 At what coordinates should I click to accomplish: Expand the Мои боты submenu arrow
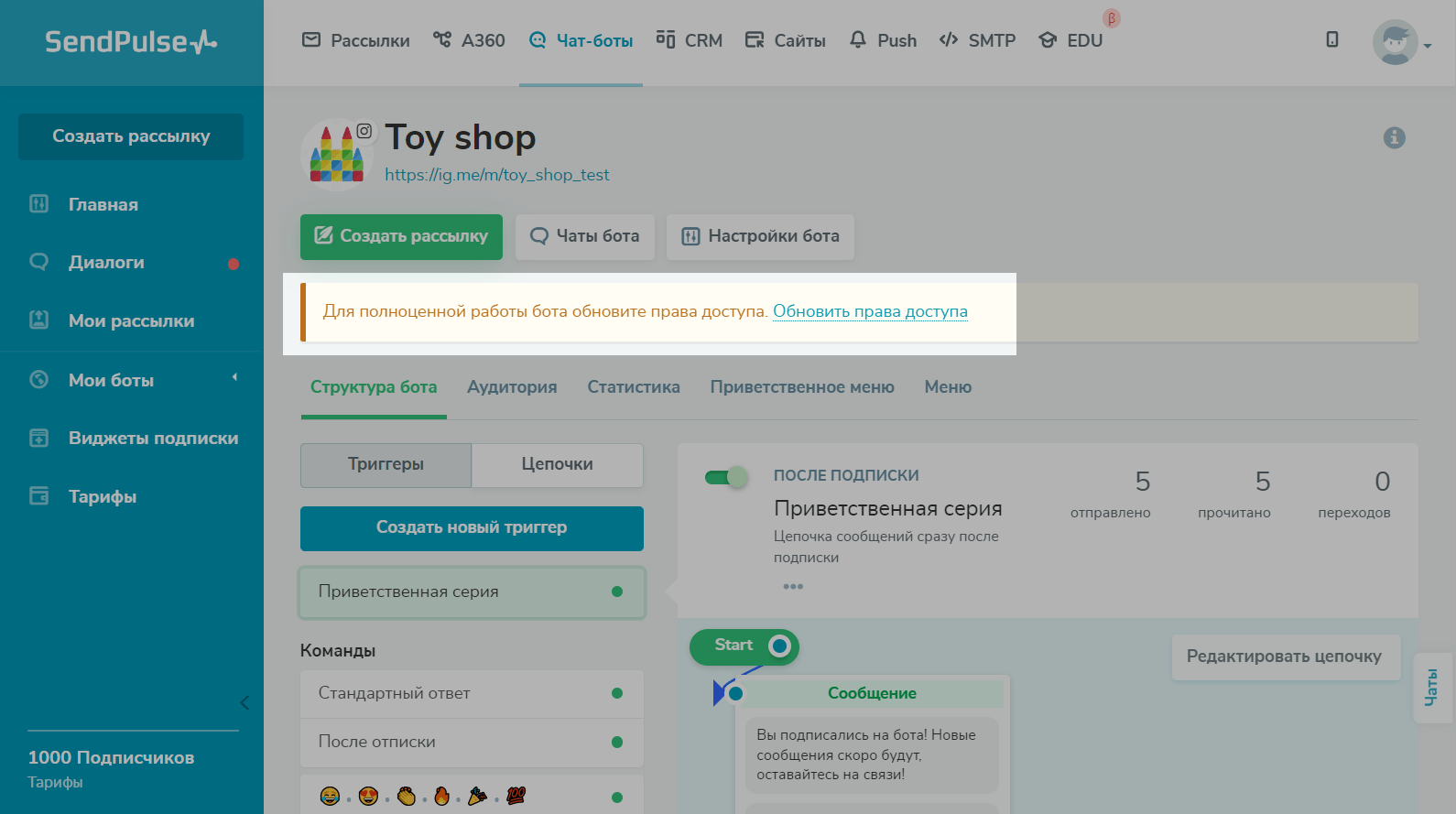click(x=234, y=377)
